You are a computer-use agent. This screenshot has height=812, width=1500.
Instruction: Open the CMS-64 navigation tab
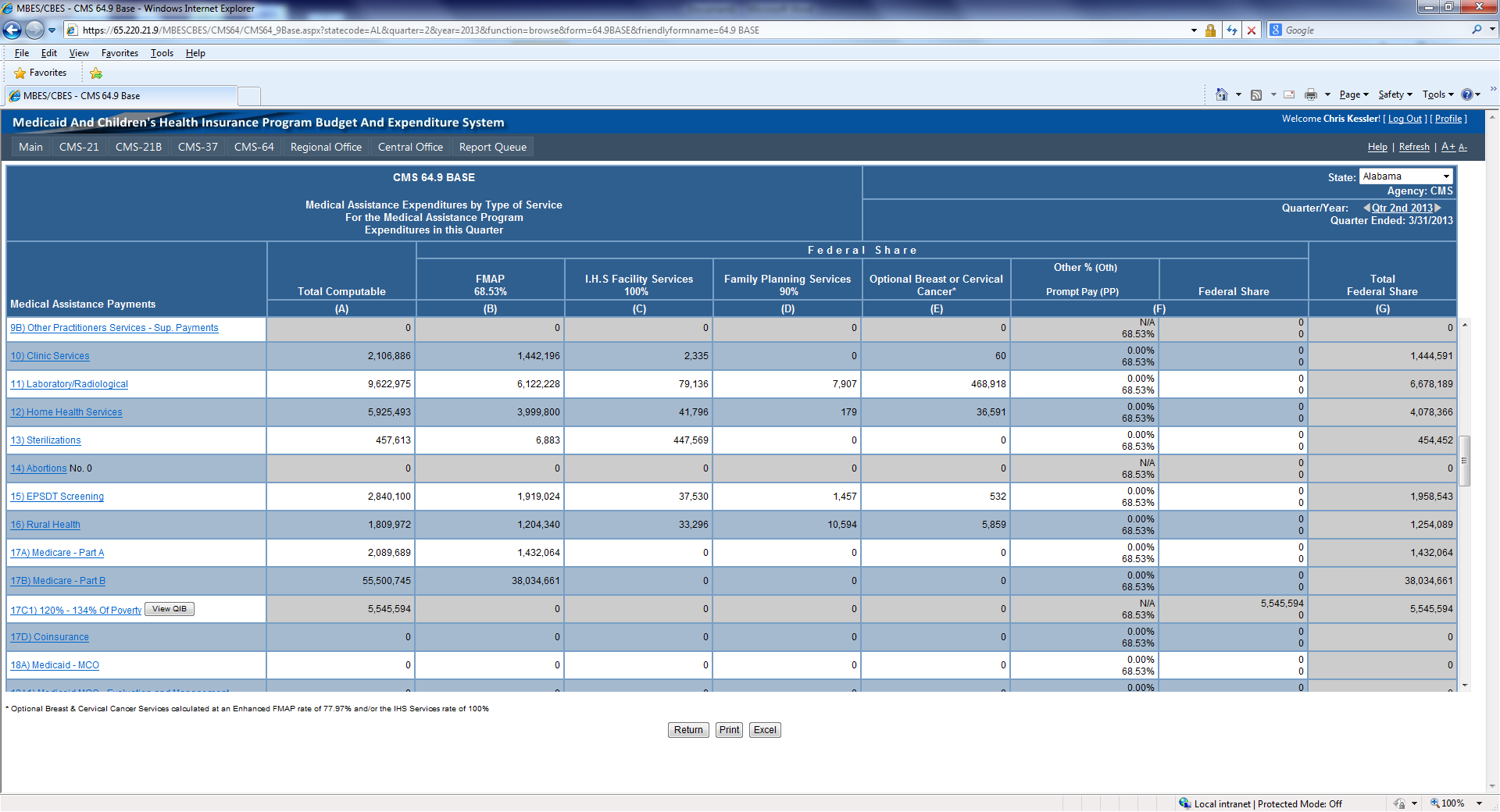coord(254,147)
